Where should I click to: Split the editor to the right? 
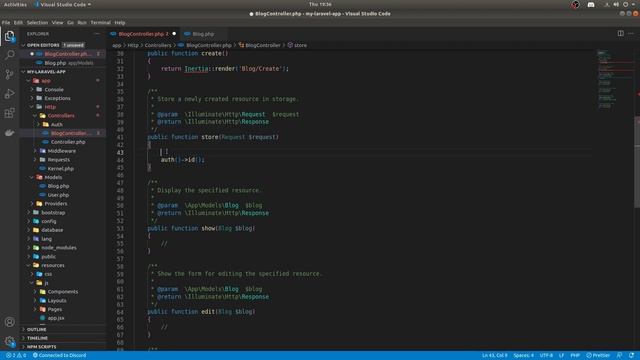tap(620, 33)
